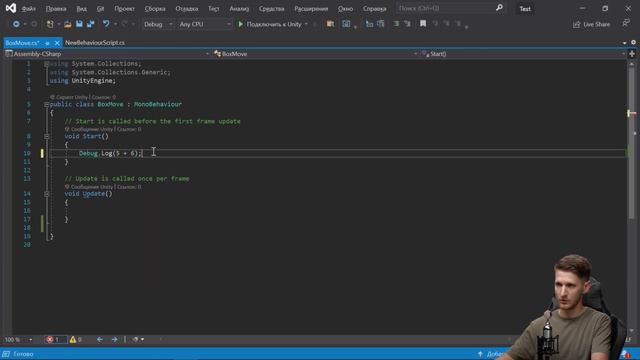The height and width of the screenshot is (360, 640).
Task: Open the Справка menu
Action: click(x=374, y=9)
